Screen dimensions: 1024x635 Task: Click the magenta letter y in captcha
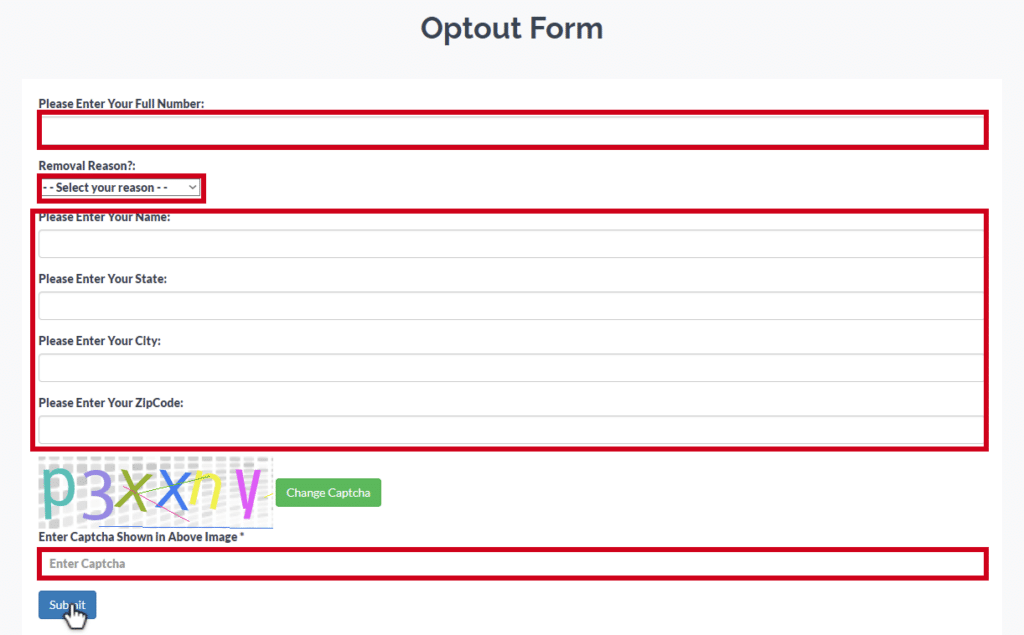point(249,488)
